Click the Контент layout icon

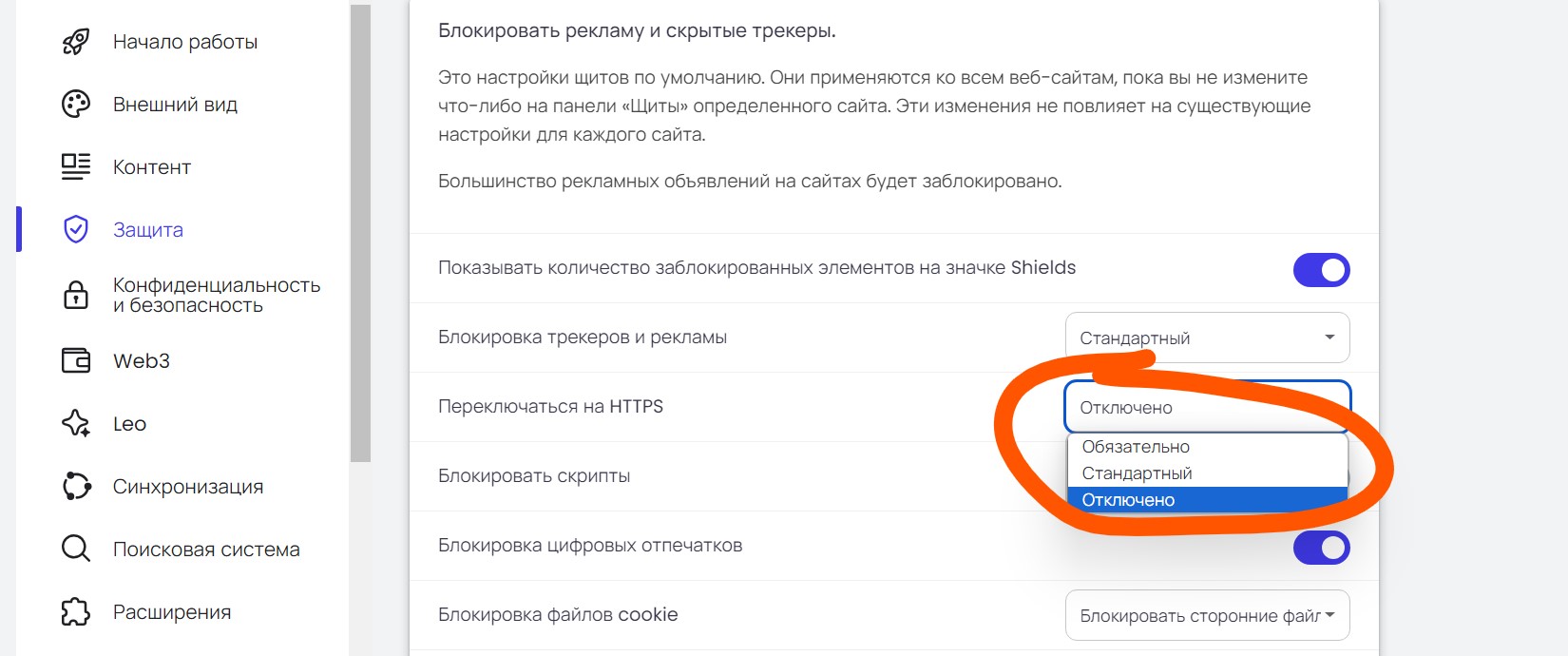coord(76,167)
